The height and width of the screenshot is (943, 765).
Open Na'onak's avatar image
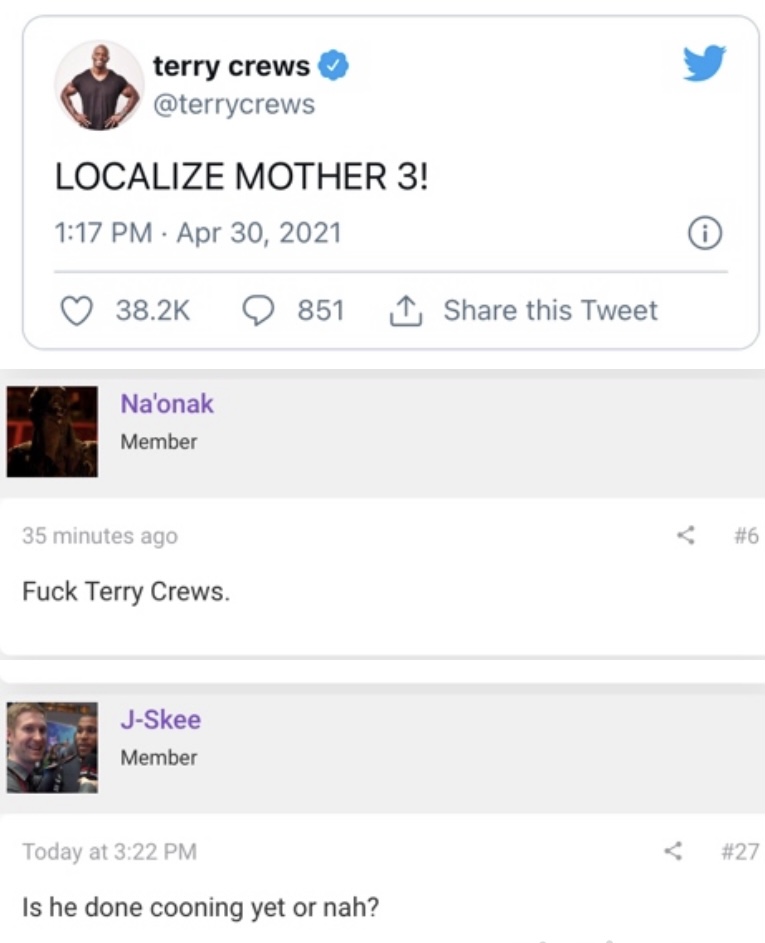(52, 432)
